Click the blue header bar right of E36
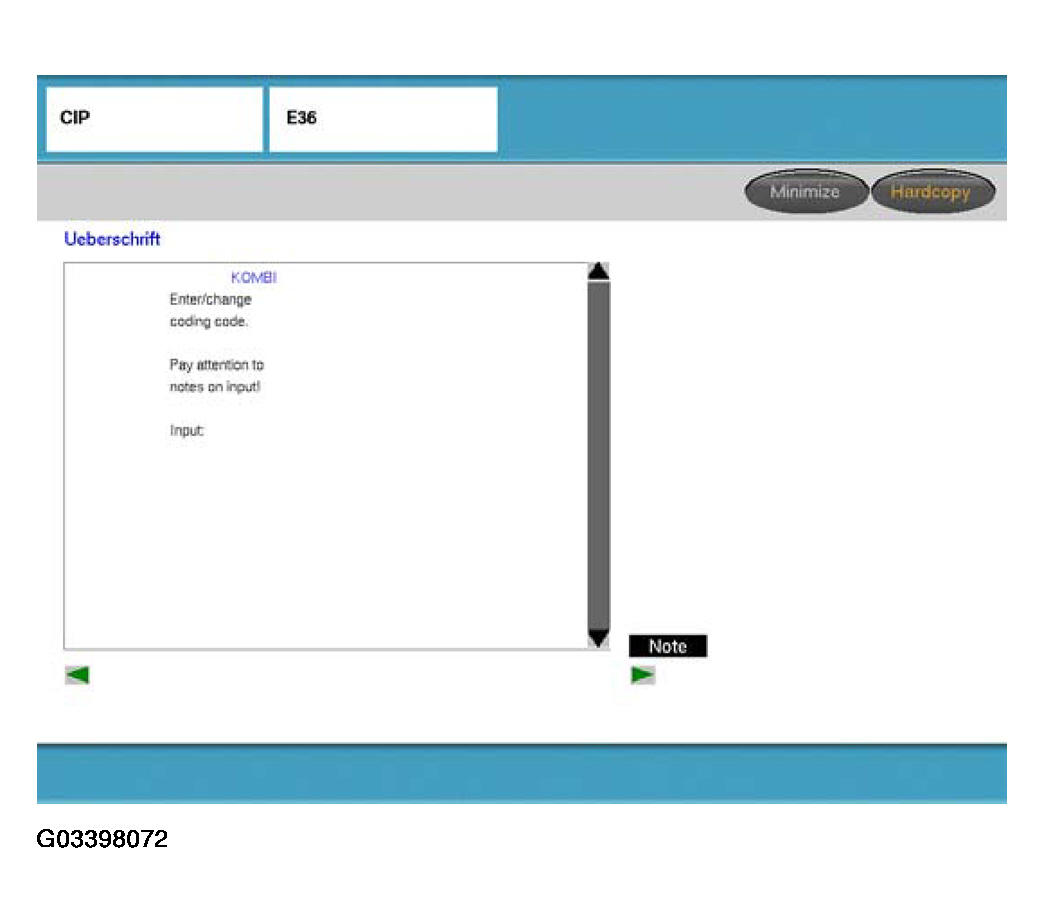 coord(750,118)
